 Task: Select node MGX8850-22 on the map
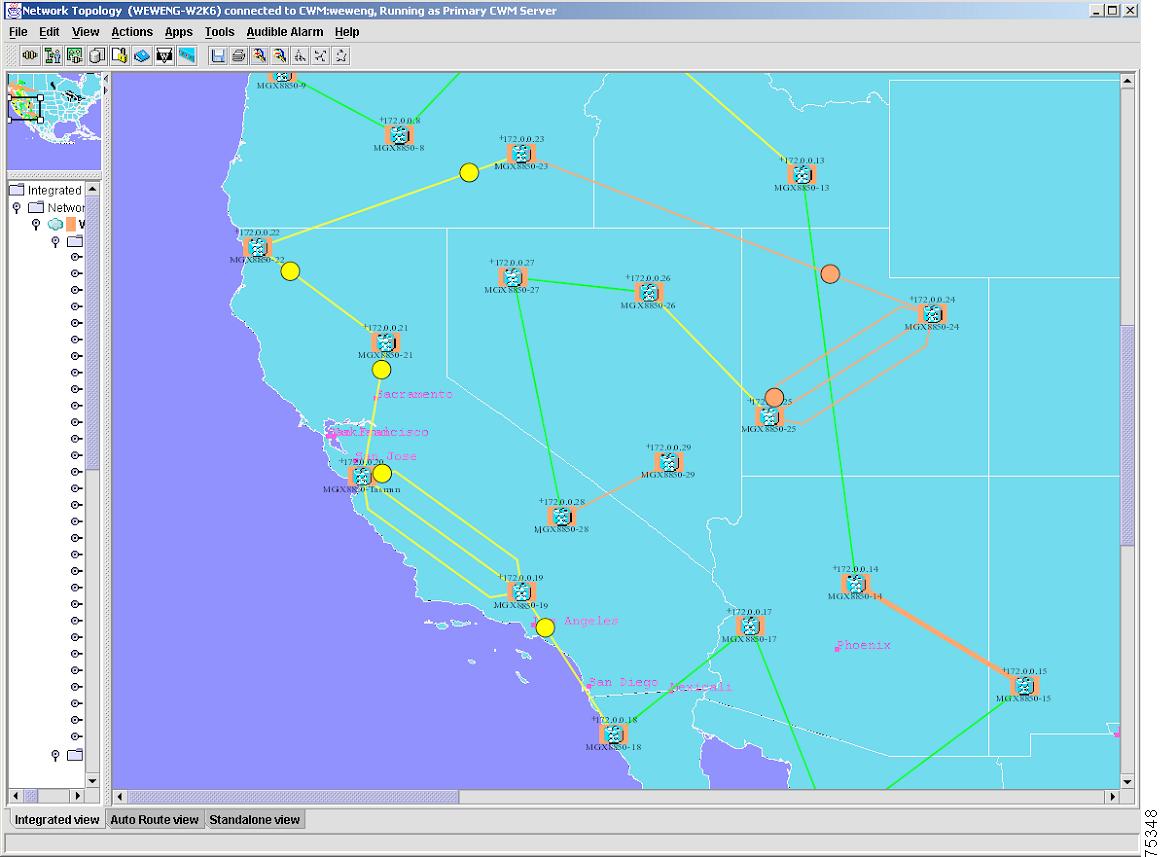click(x=257, y=247)
